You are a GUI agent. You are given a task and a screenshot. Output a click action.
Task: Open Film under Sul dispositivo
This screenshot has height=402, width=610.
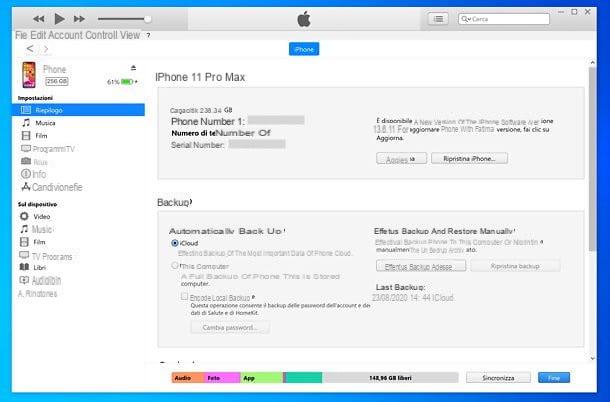39,242
